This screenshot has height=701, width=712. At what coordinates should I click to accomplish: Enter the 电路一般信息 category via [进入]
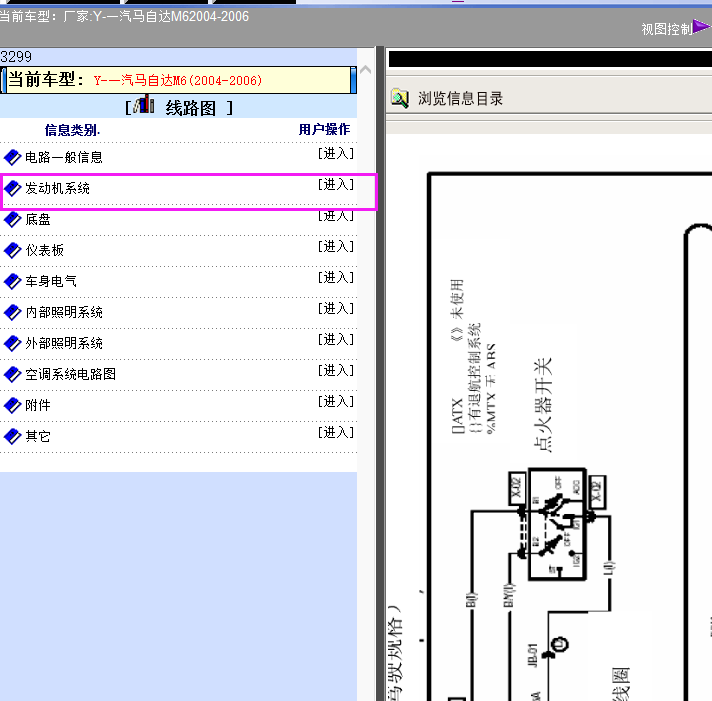coord(336,153)
